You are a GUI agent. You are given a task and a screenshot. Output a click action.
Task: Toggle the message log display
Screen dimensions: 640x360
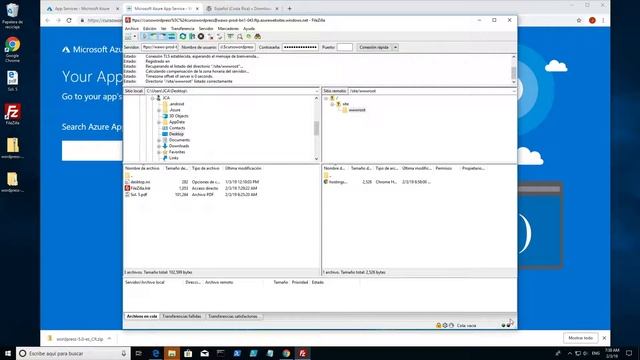tap(144, 37)
